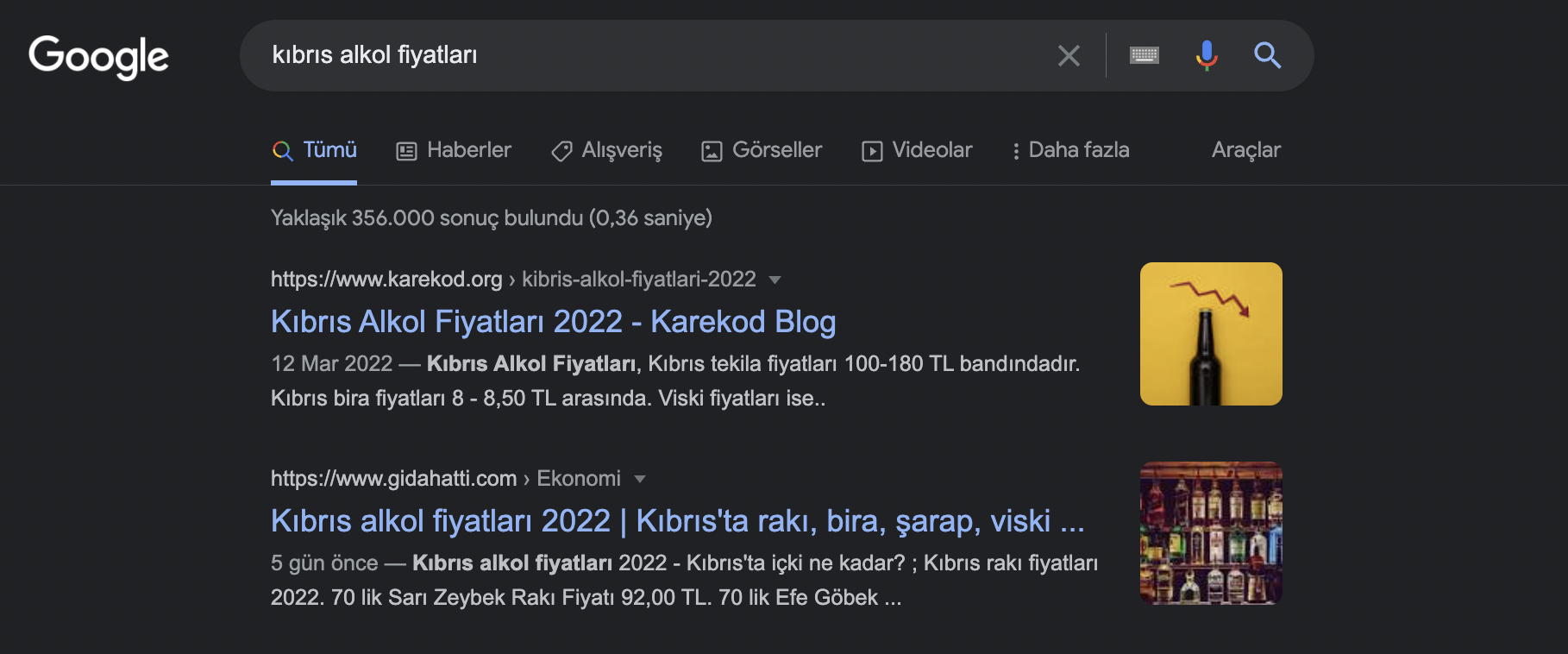Expand the karekod.org result options arrow

pyautogui.click(x=775, y=280)
